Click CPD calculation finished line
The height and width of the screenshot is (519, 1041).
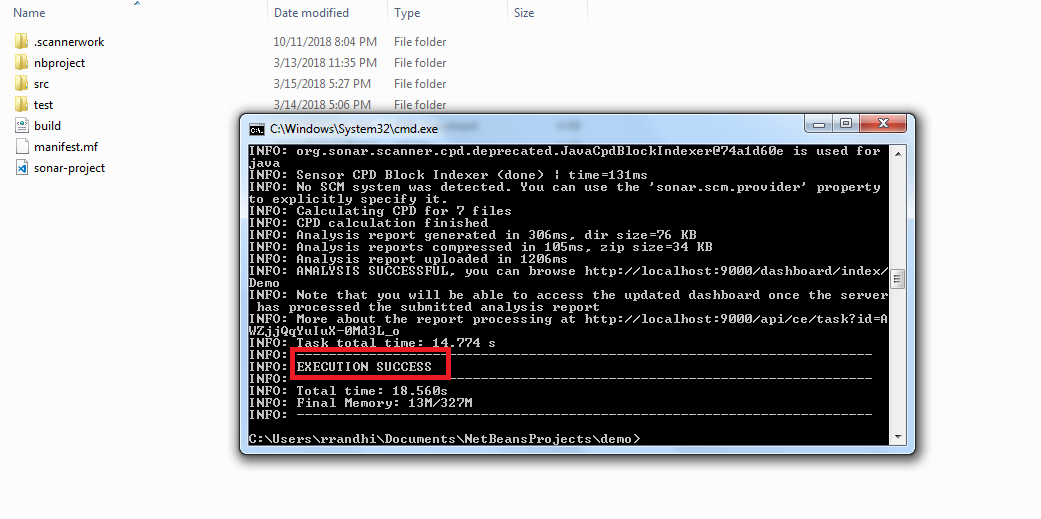tap(368, 223)
